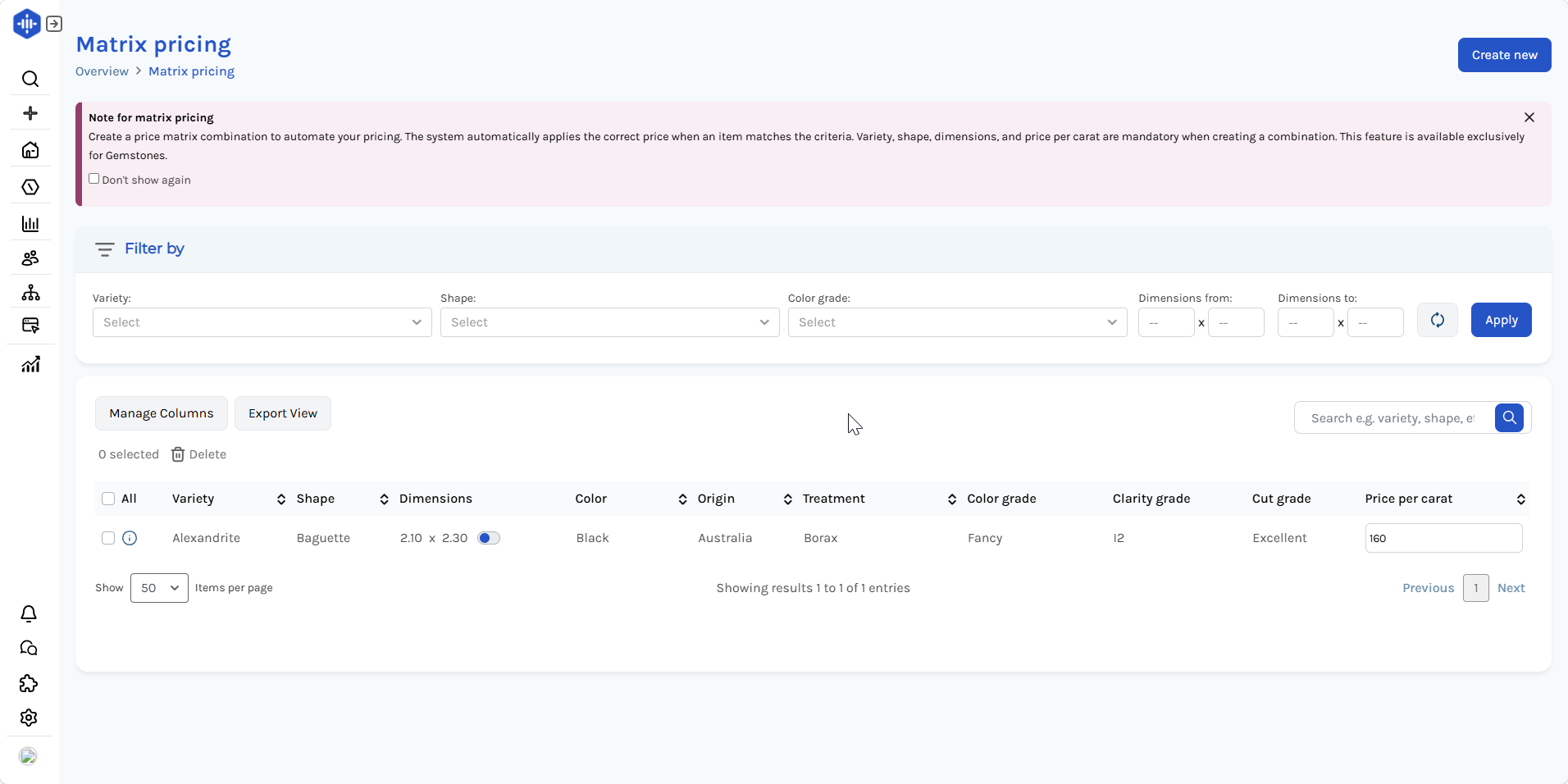Click the Australia origin cell

click(725, 538)
